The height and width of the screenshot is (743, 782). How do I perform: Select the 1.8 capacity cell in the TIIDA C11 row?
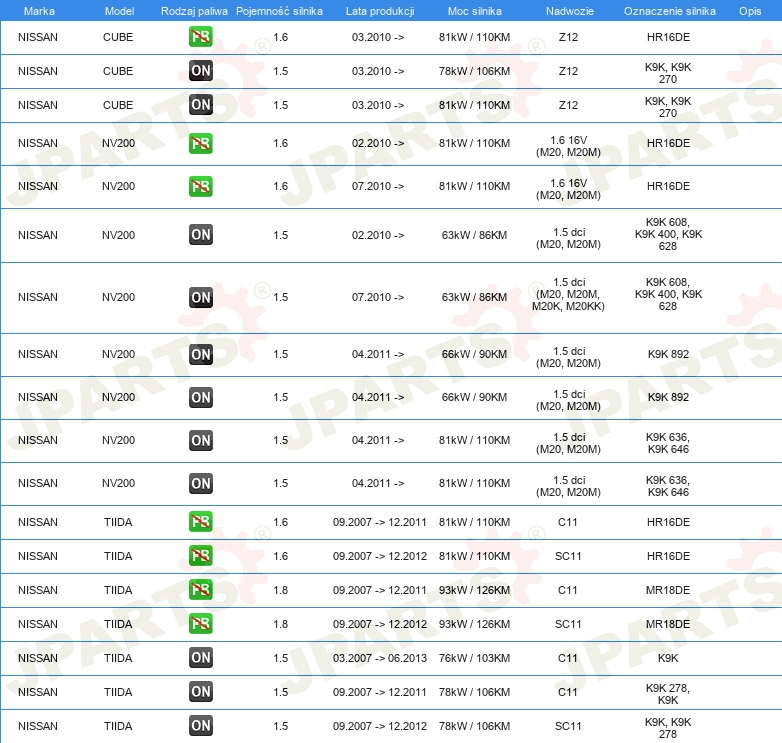[281, 589]
